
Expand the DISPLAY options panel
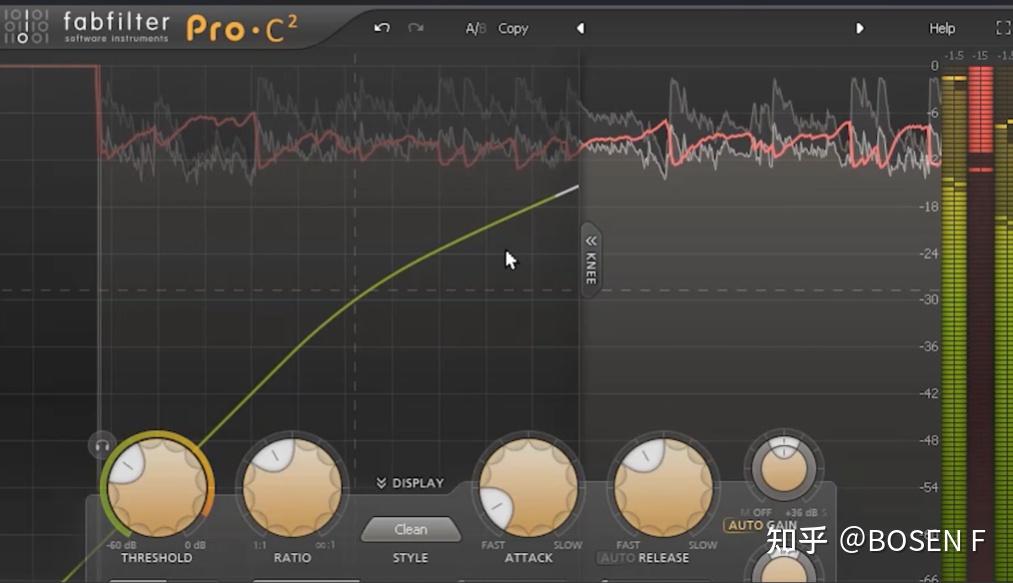tap(411, 482)
